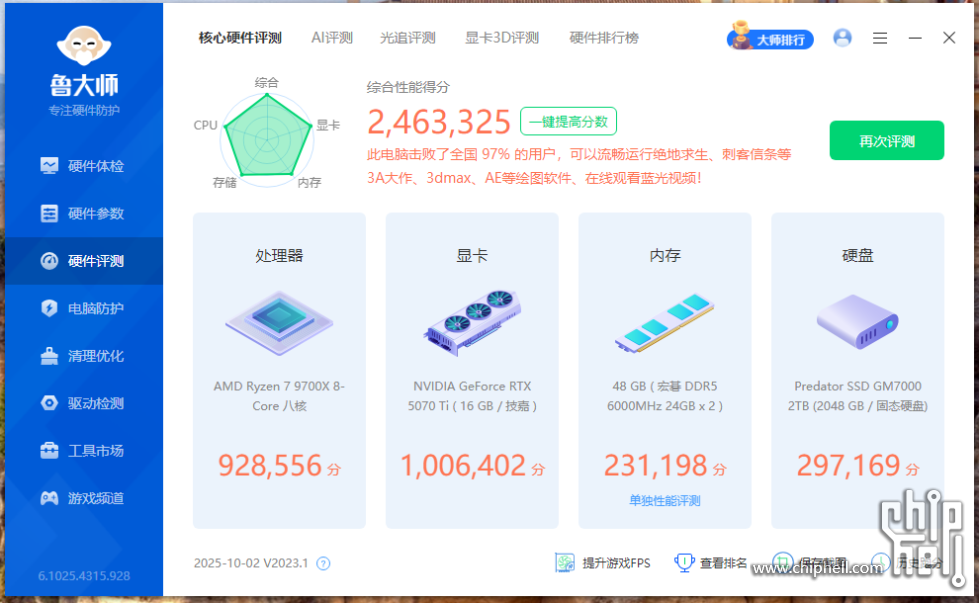Screen dimensions: 979x603
Task: Click the pentagon radar performance chart
Action: click(x=267, y=136)
